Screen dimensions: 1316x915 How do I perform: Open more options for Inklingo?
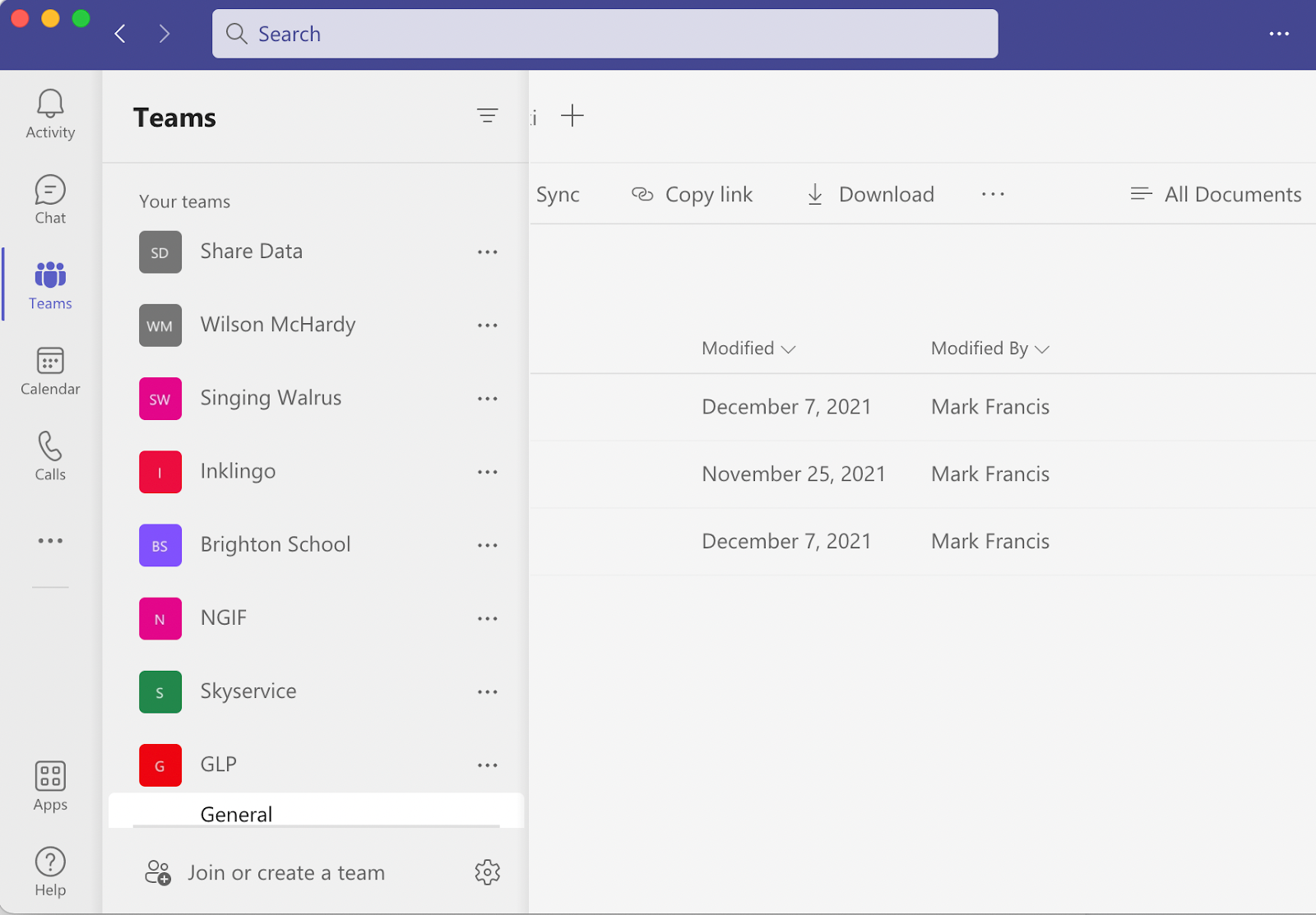click(x=488, y=472)
